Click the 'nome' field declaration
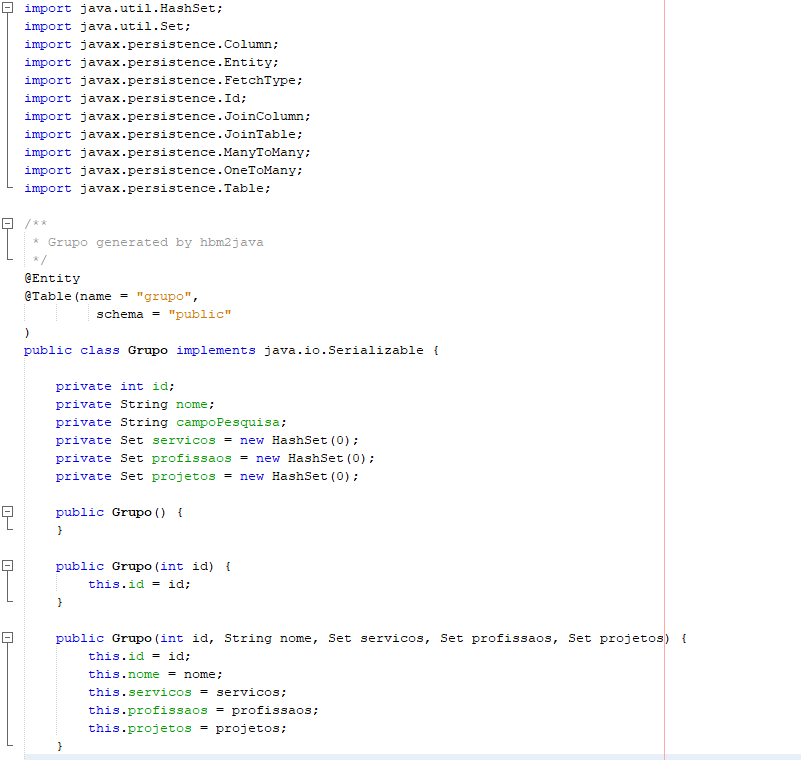 (135, 405)
